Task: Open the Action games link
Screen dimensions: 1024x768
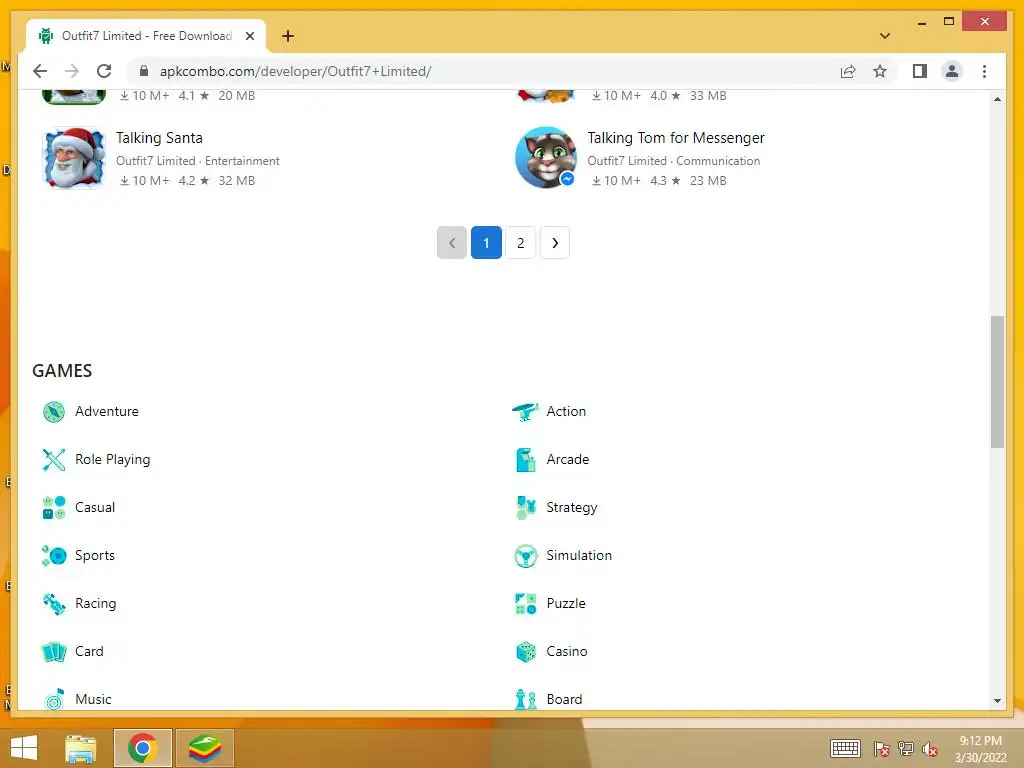Action: click(566, 411)
